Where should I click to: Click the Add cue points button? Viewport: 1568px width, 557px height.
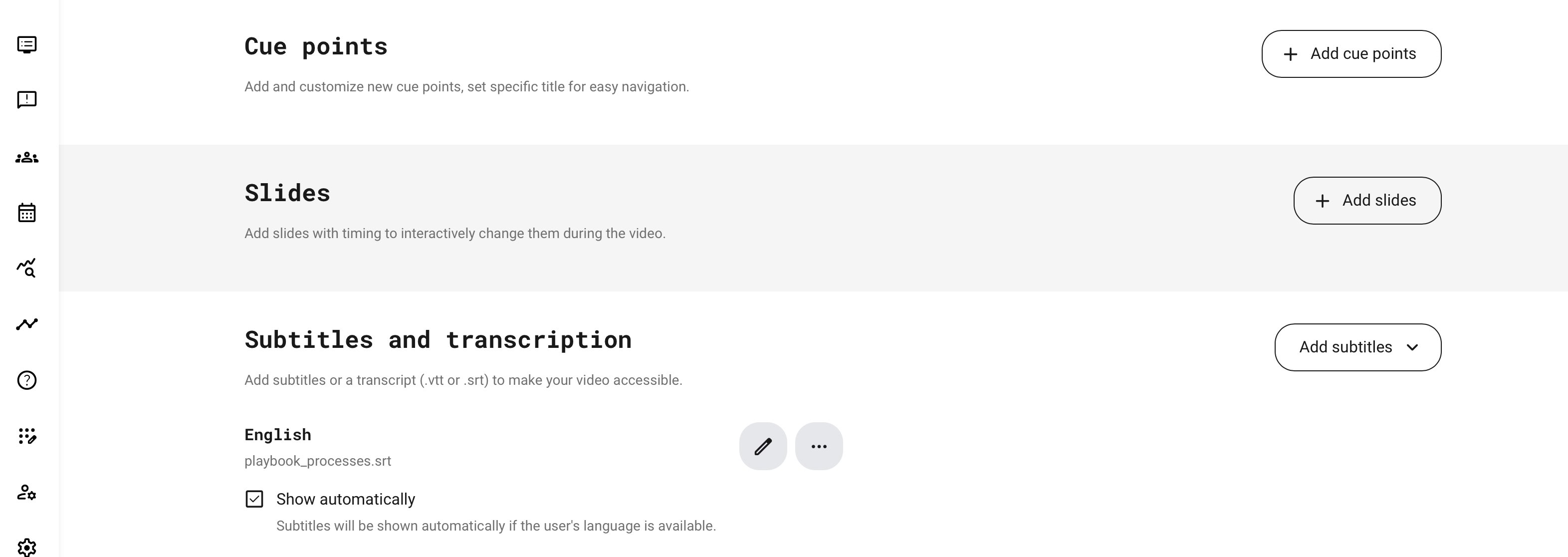(x=1350, y=53)
